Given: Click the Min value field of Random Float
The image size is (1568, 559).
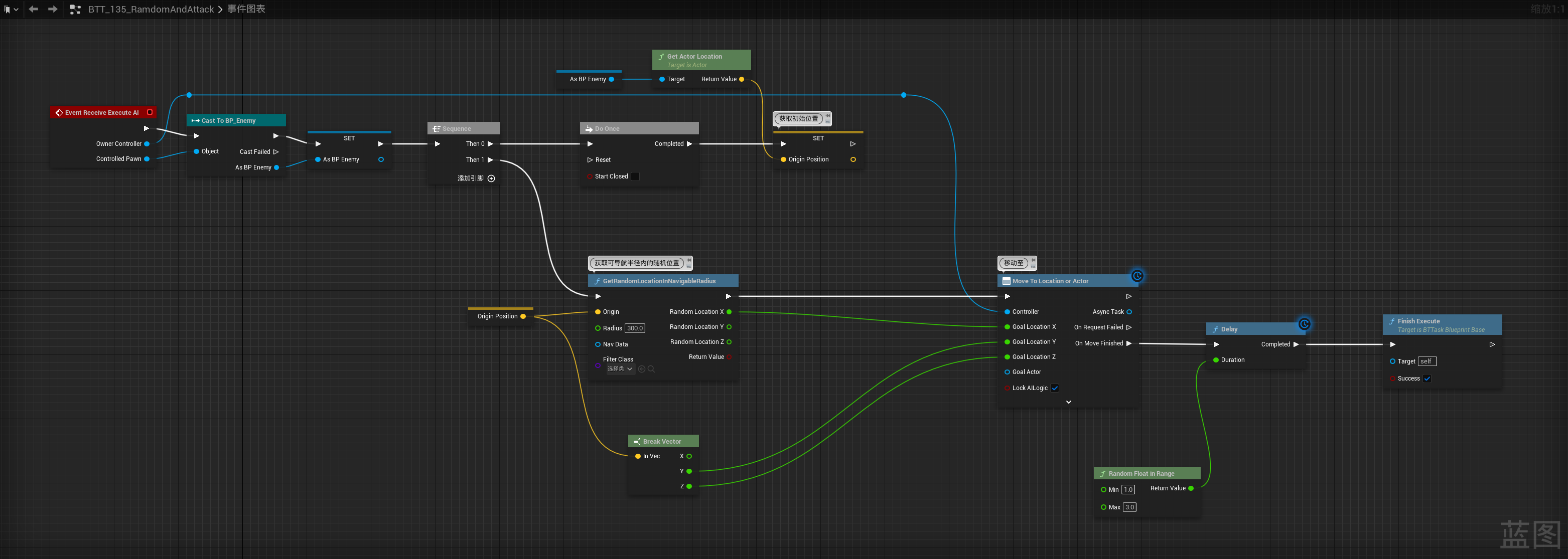Looking at the screenshot, I should tap(1128, 490).
